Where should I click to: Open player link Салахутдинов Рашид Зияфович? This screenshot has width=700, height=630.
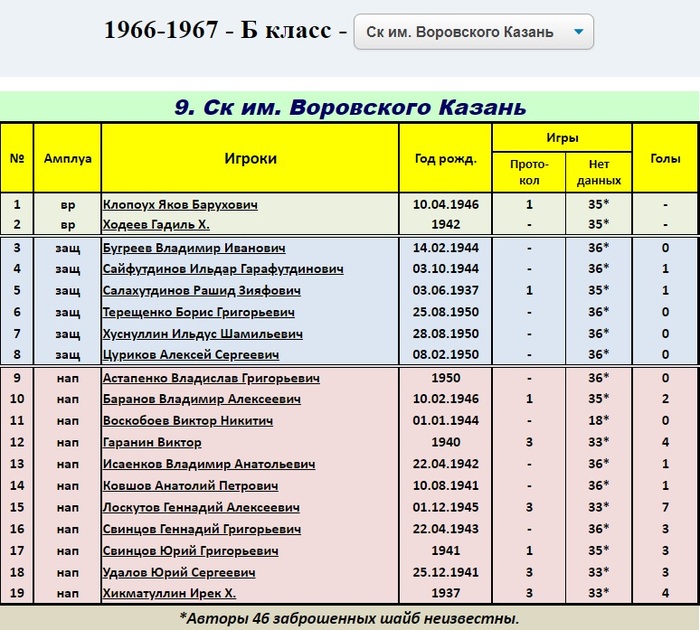pyautogui.click(x=201, y=290)
